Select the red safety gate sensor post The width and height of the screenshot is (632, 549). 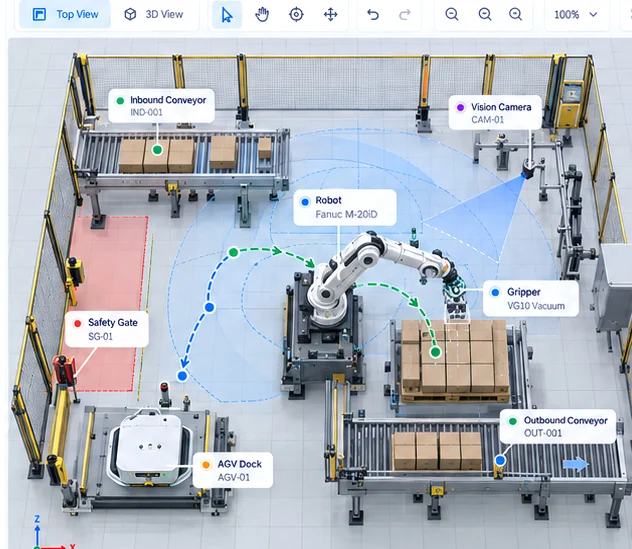[64, 369]
